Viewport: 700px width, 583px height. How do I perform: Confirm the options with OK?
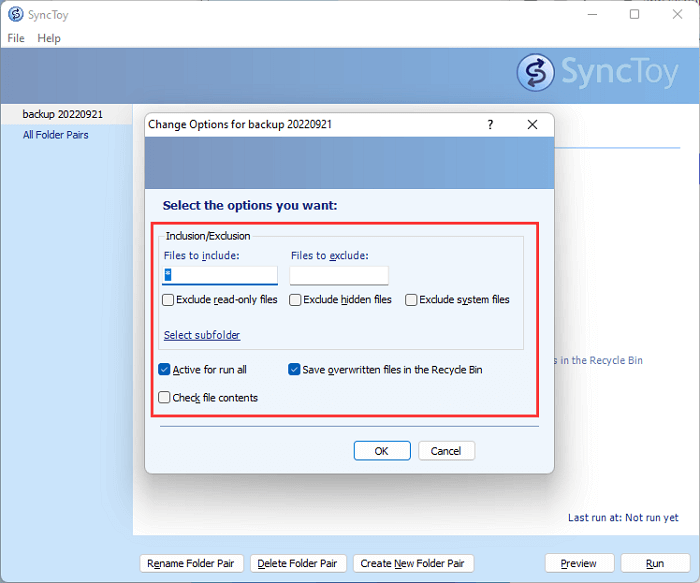click(x=382, y=451)
